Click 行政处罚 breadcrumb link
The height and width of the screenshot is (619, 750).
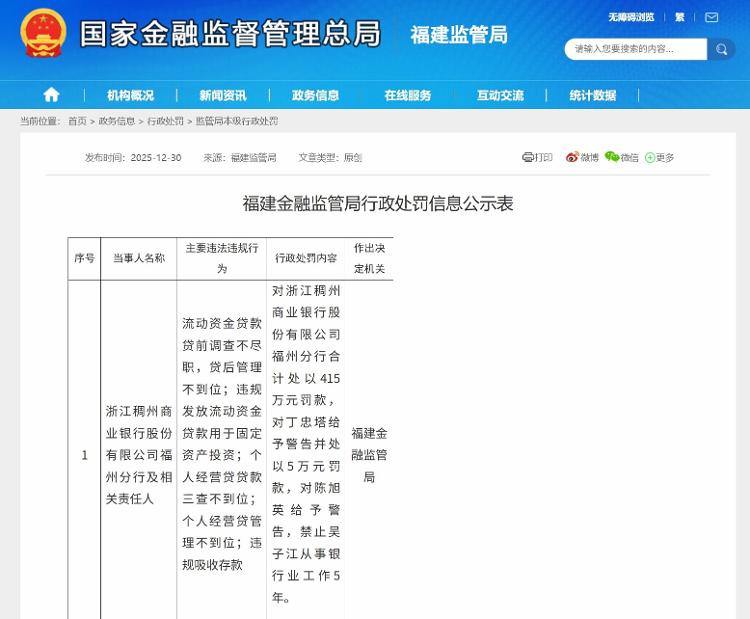tap(165, 121)
